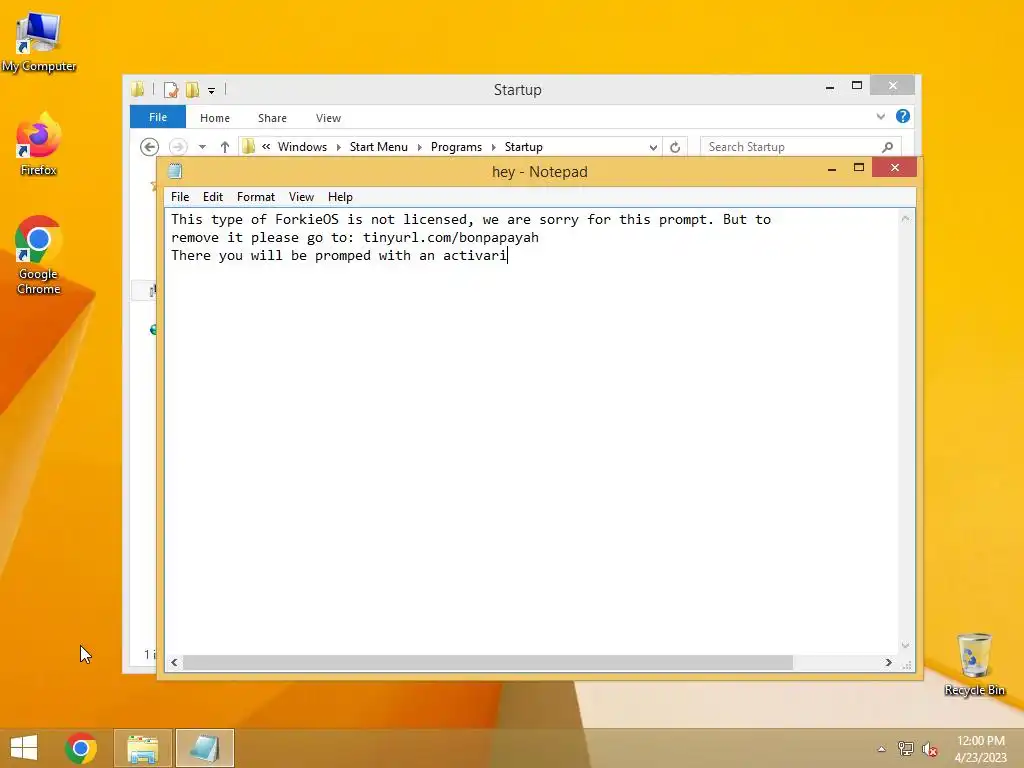Viewport: 1024px width, 768px height.
Task: Open the clock showing 12:00 PM
Action: (x=980, y=748)
